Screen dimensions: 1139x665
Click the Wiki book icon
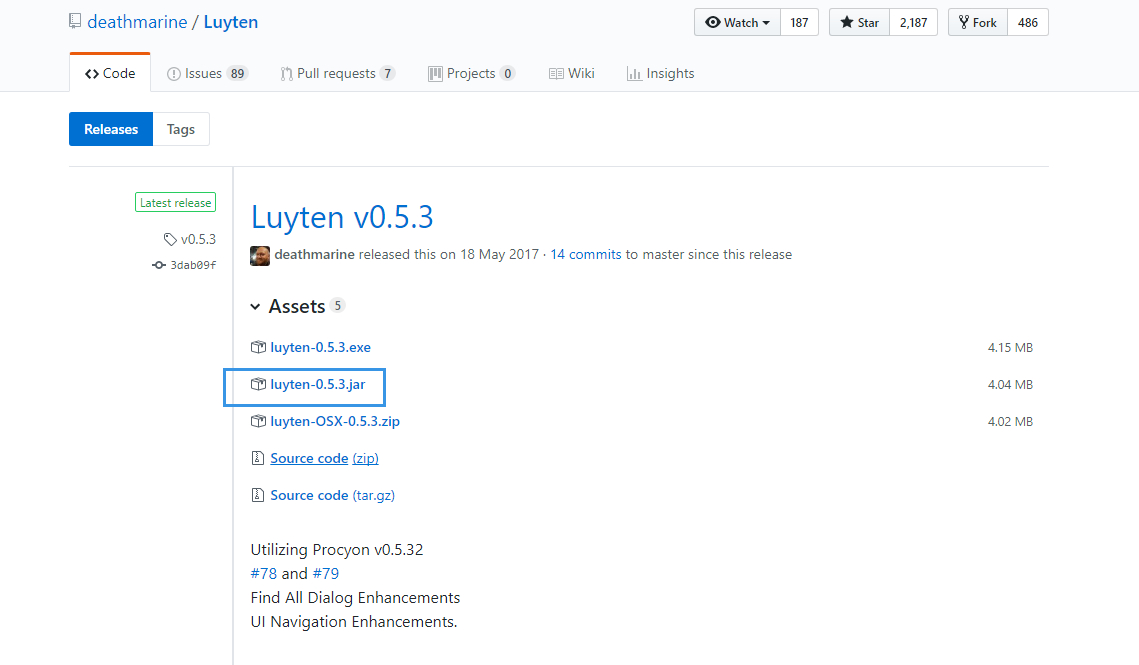click(x=556, y=74)
